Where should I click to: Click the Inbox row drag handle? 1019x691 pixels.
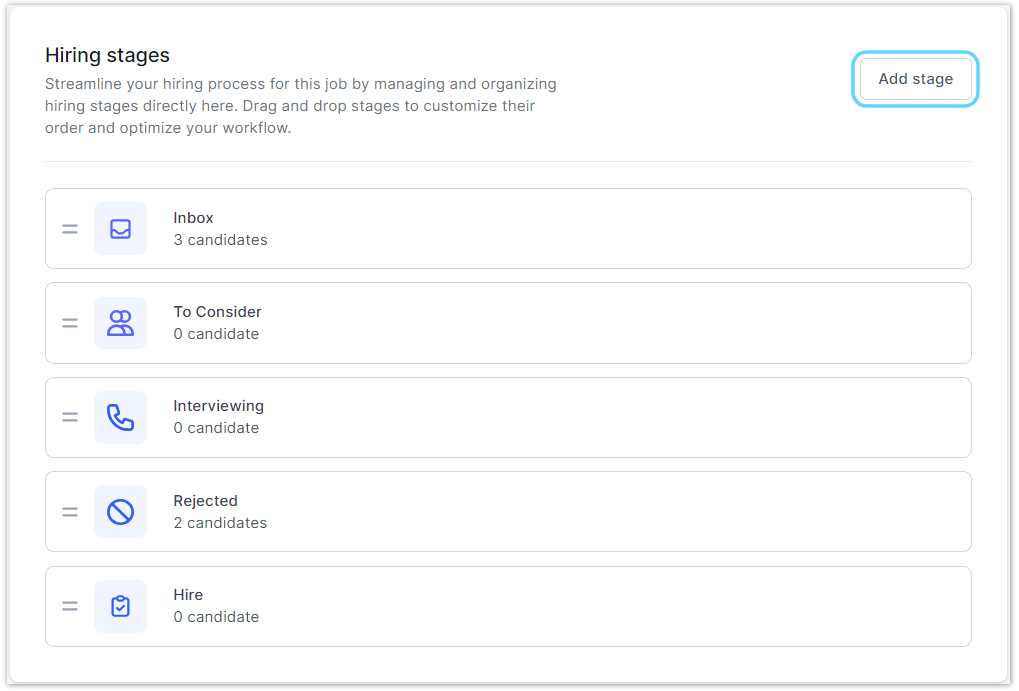pos(70,229)
